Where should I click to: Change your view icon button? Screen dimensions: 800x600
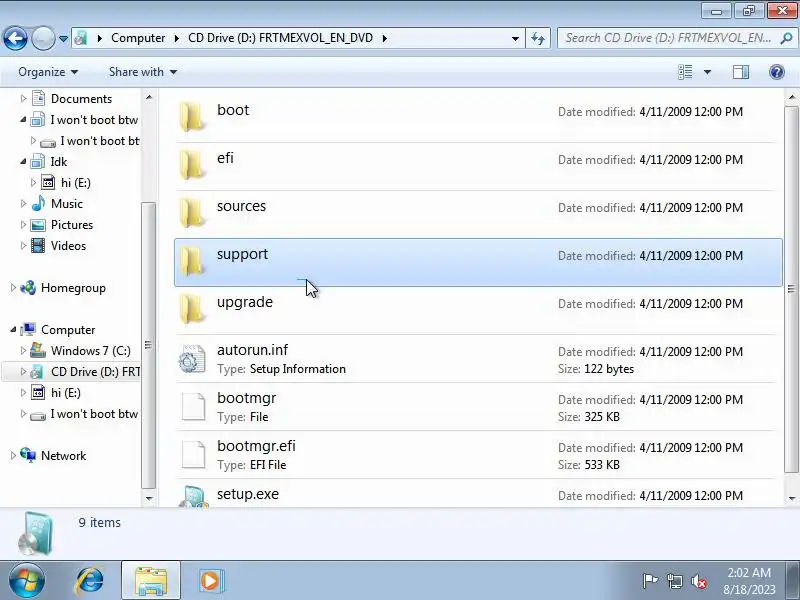pyautogui.click(x=685, y=72)
